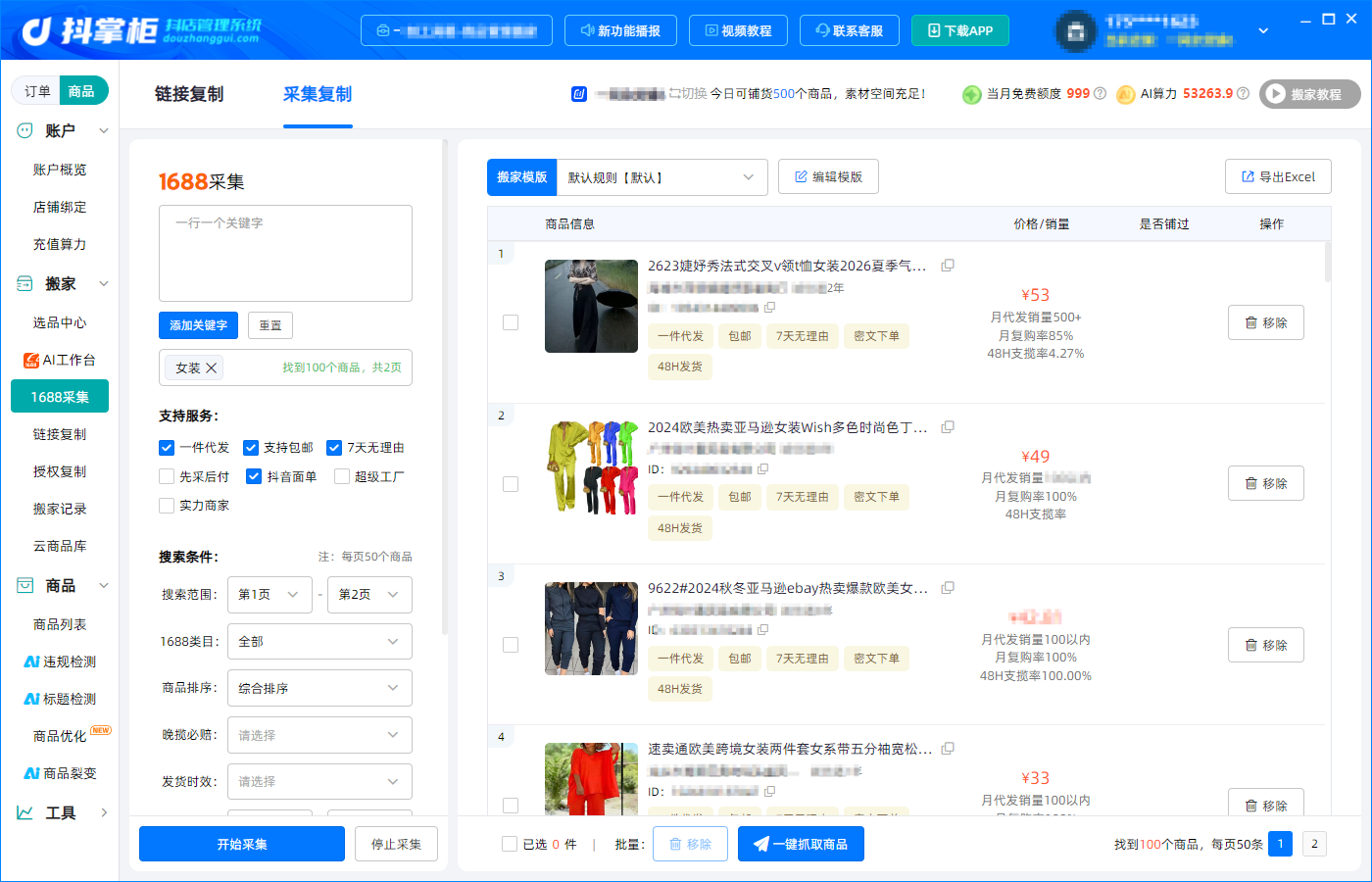The width and height of the screenshot is (1372, 882).
Task: Open the 商品排序 dropdown
Action: pyautogui.click(x=319, y=688)
